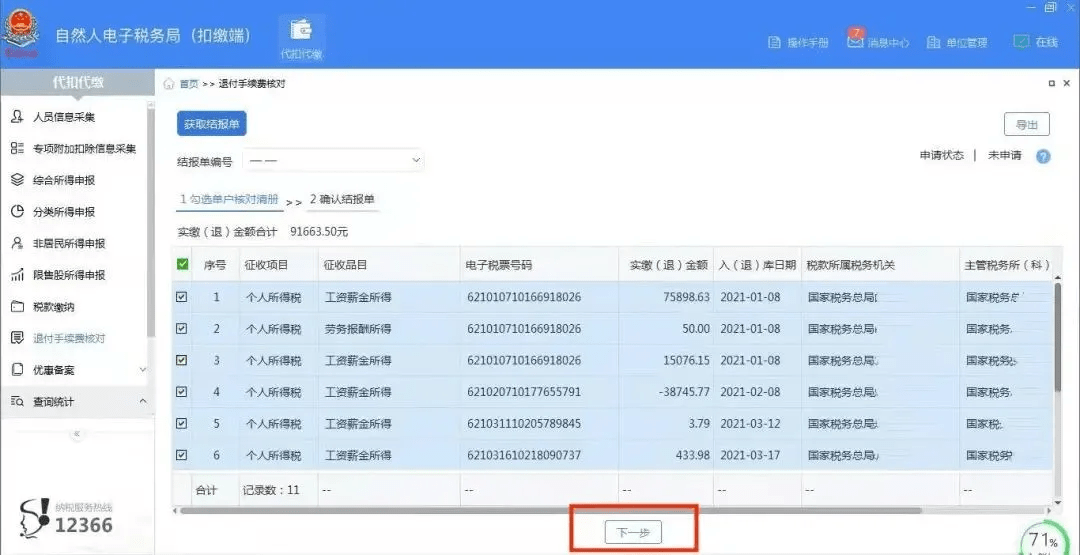Toggle the select-all checkbox in table header
Image resolution: width=1080 pixels, height=555 pixels.
[x=182, y=265]
